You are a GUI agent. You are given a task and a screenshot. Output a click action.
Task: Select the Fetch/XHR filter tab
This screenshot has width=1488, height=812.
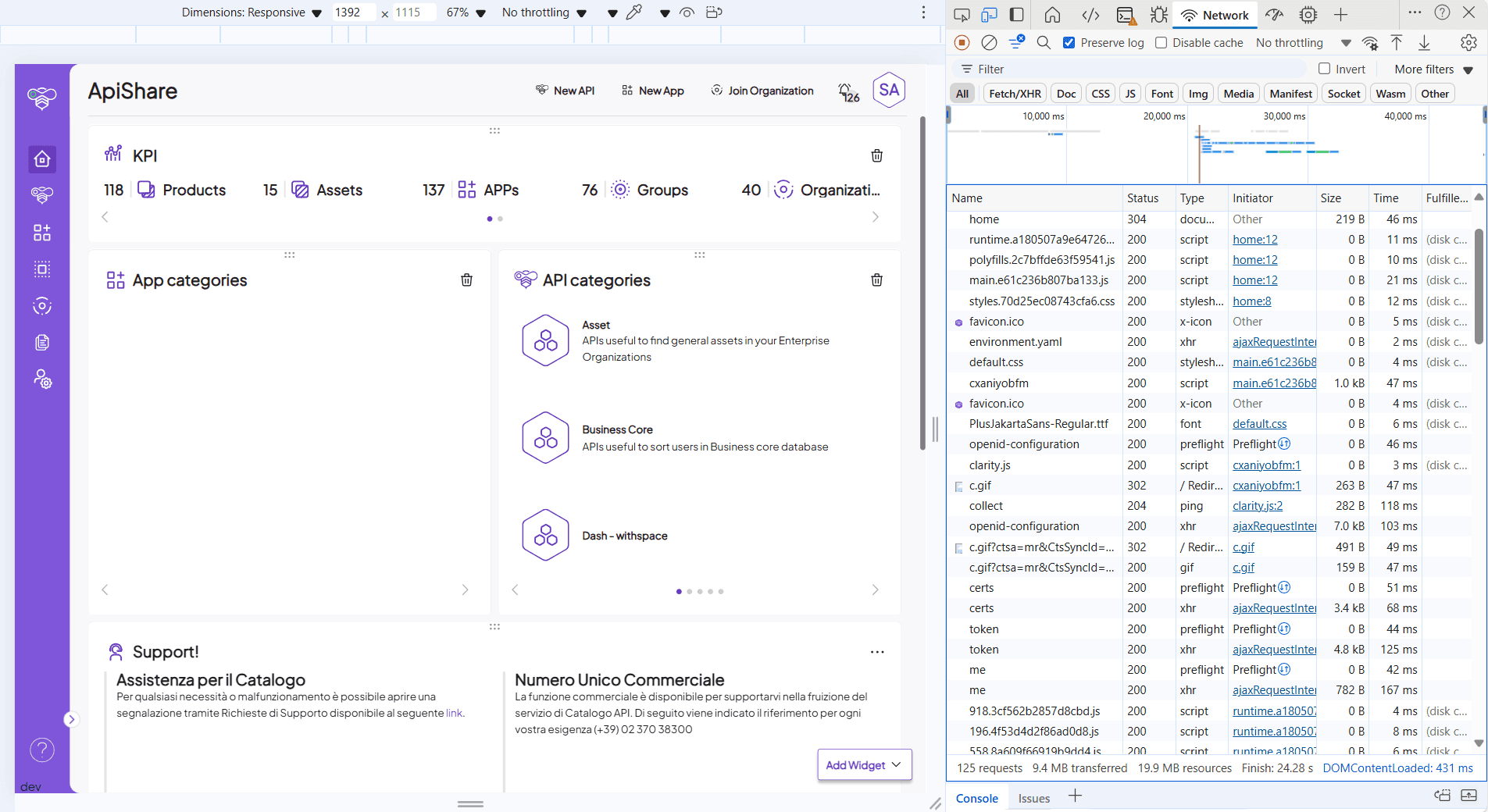pyautogui.click(x=1015, y=93)
